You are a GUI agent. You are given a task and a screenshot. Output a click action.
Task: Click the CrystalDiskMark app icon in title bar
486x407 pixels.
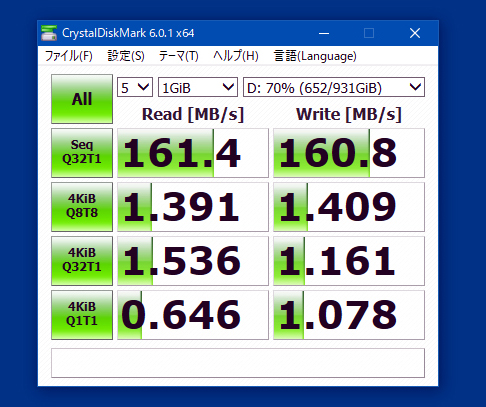pyautogui.click(x=49, y=33)
